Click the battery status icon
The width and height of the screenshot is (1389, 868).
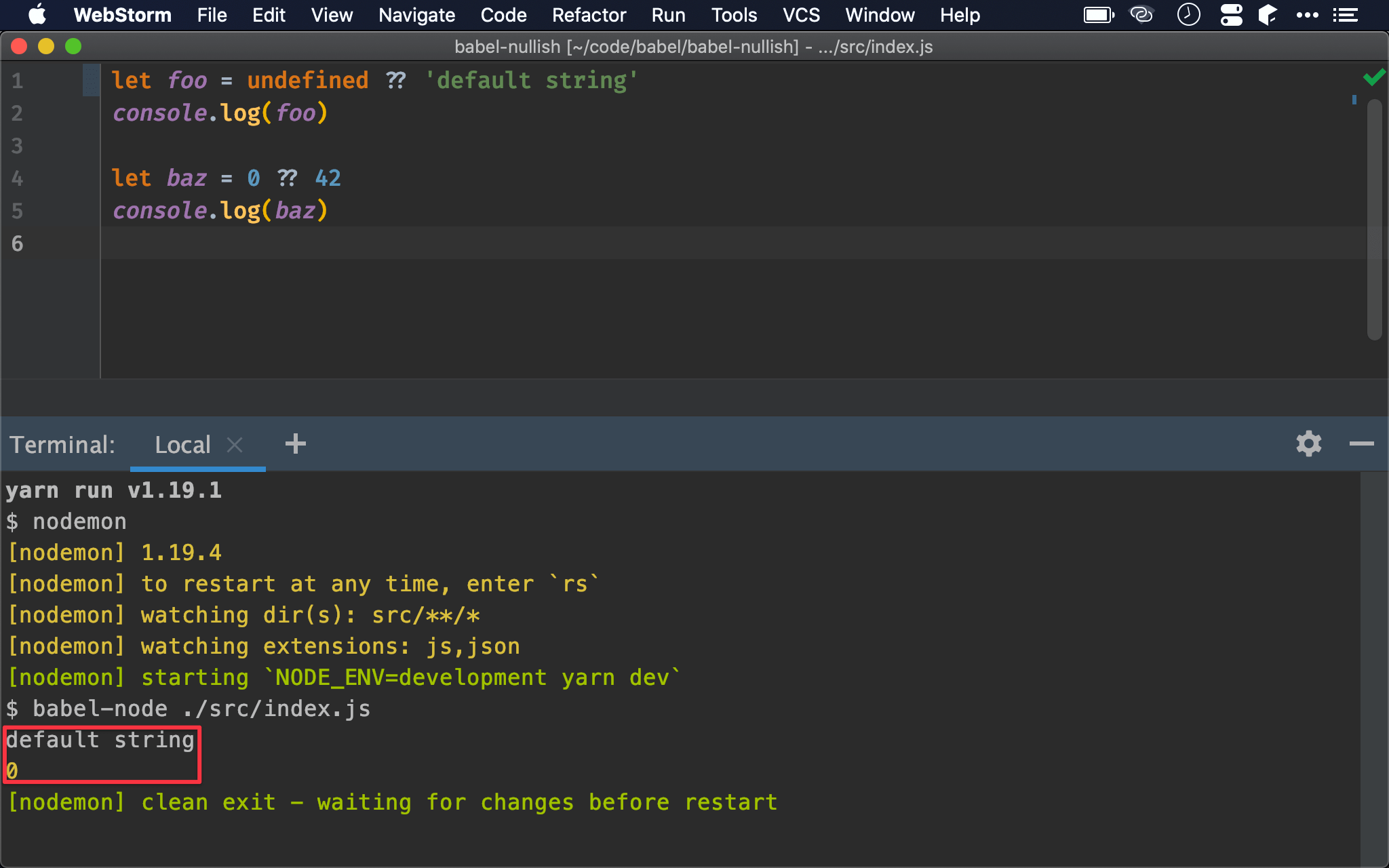1099,15
